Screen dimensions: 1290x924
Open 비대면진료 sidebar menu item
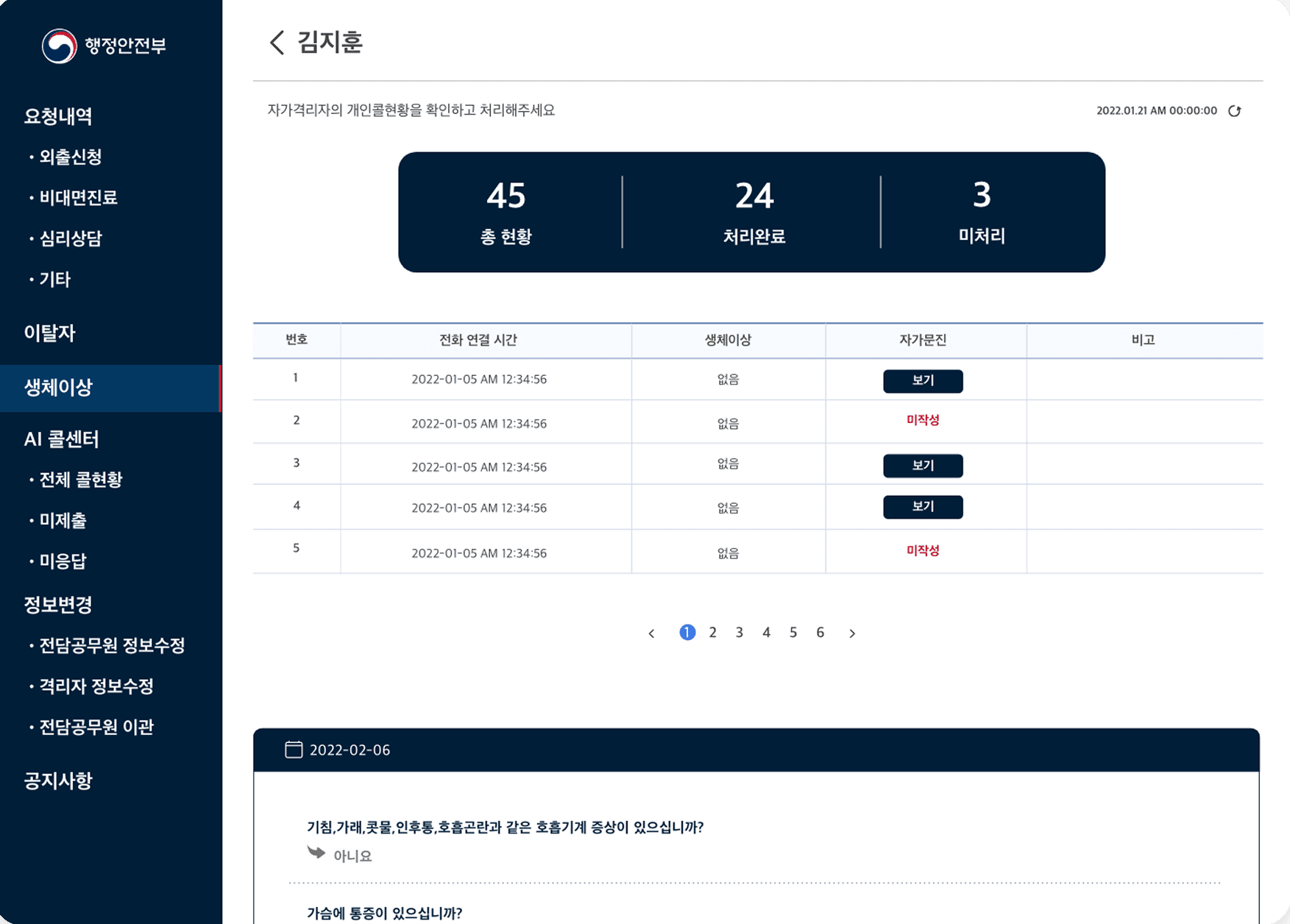click(78, 197)
